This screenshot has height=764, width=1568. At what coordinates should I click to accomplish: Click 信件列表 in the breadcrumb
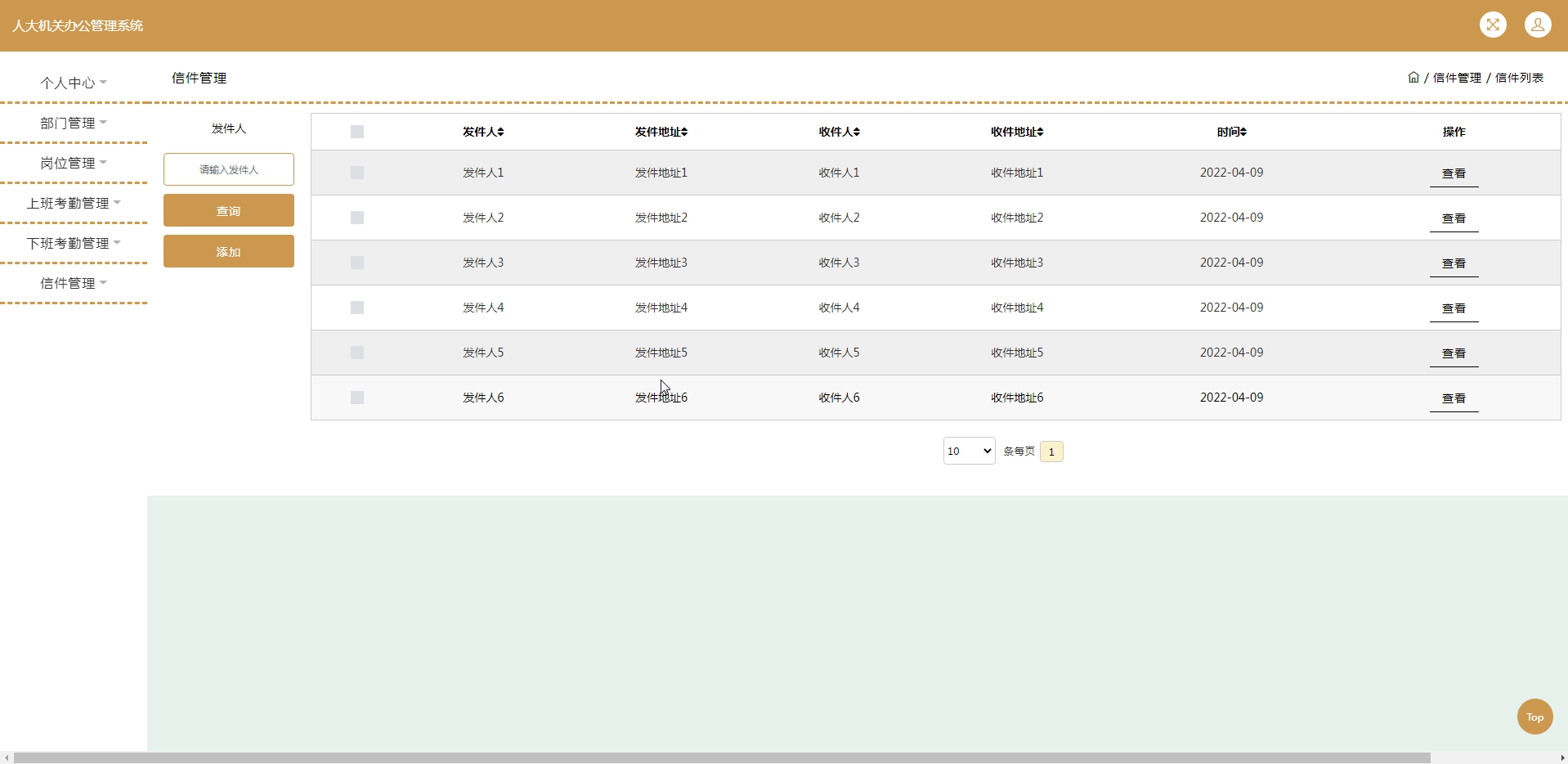(1519, 78)
